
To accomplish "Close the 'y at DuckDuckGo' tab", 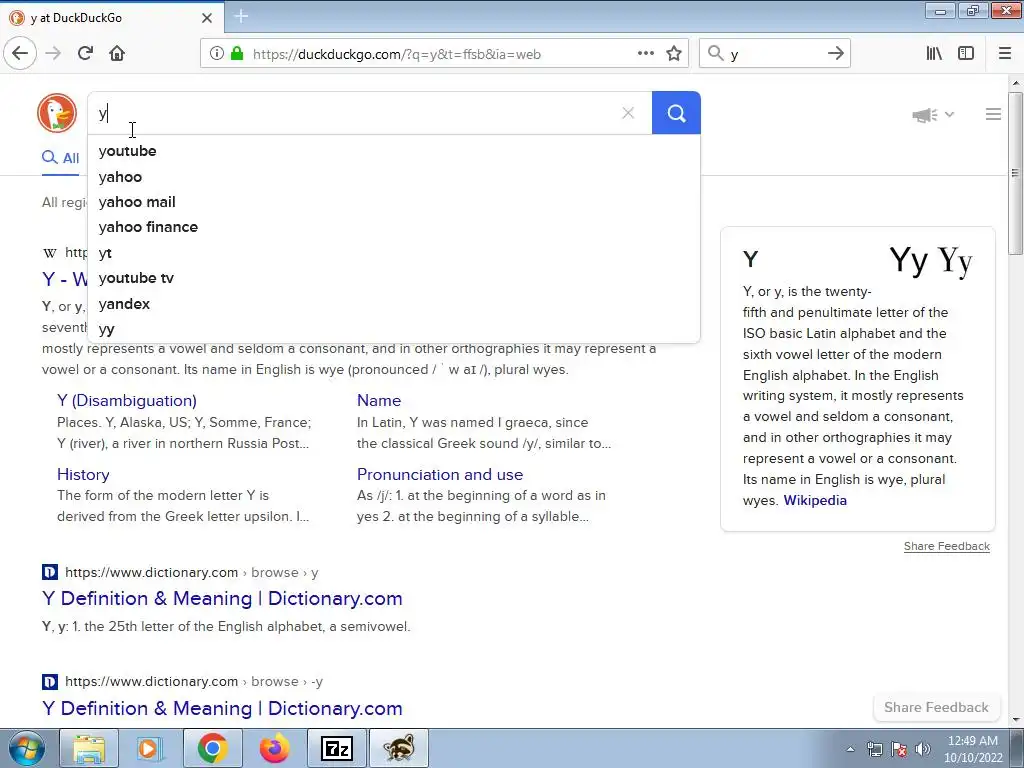I will (207, 18).
